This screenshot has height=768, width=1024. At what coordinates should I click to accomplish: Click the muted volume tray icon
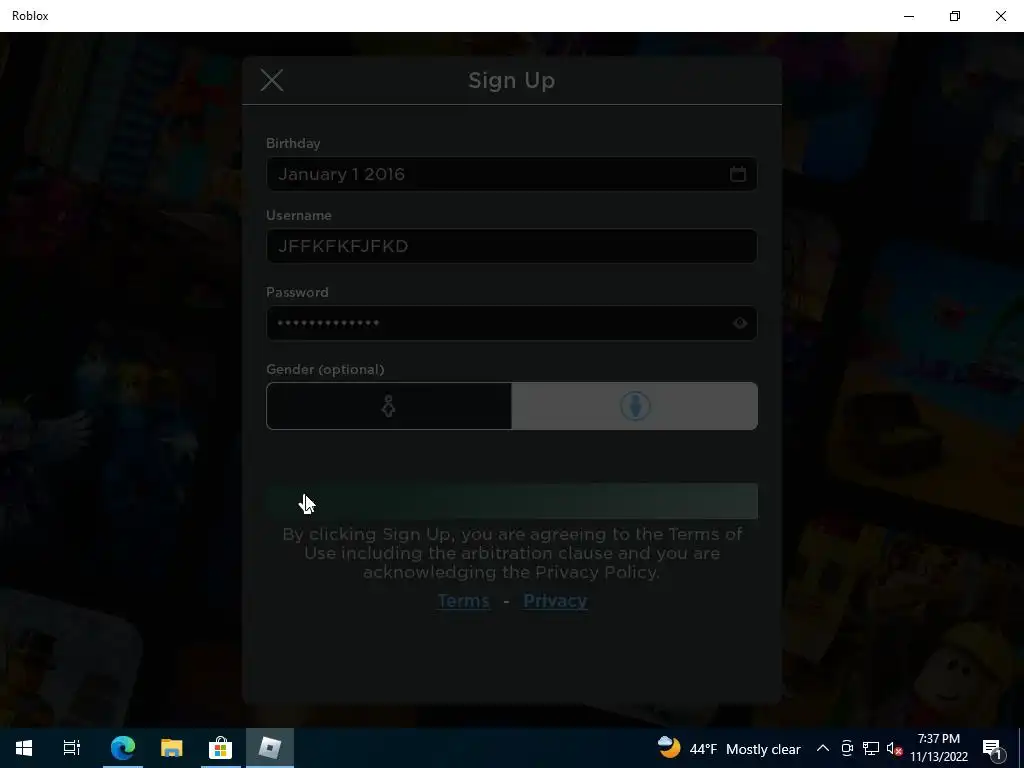[894, 748]
